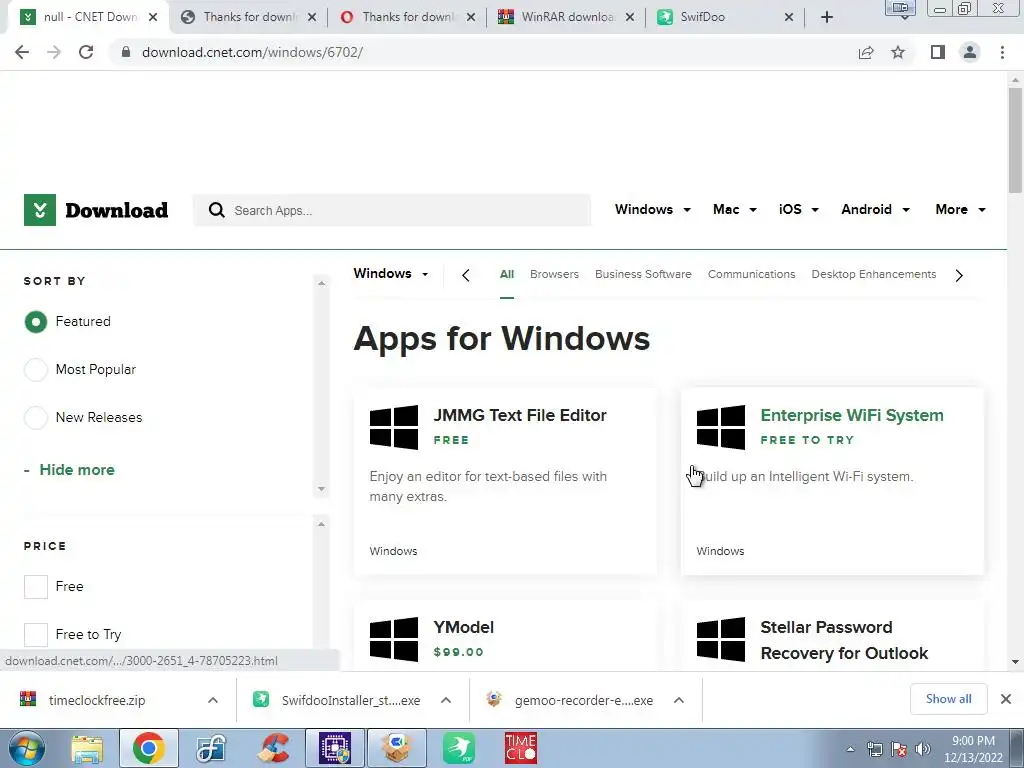
Task: Click the page vertical scrollbar thumb
Action: pos(1015,140)
